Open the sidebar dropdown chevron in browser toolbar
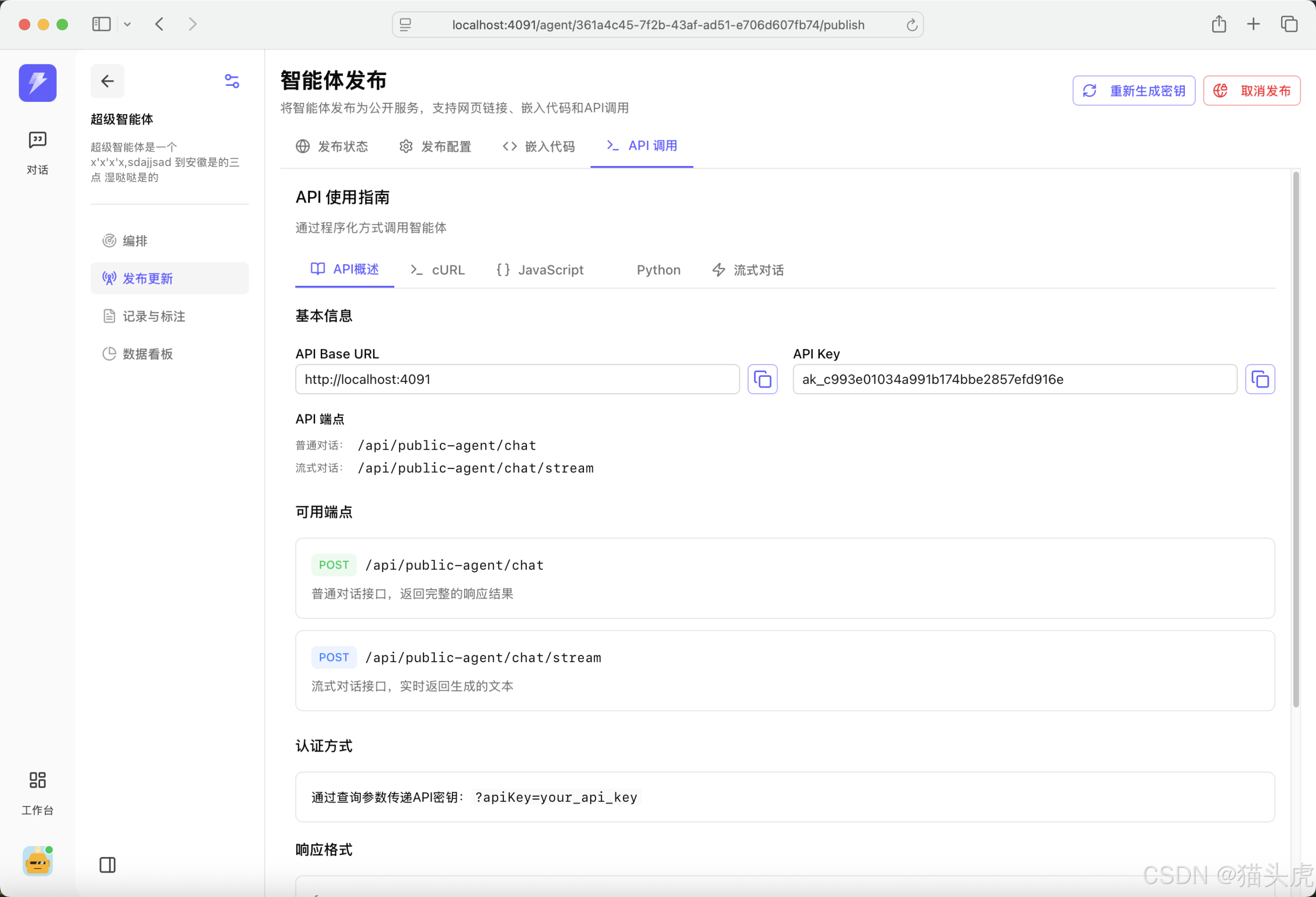 pos(127,24)
